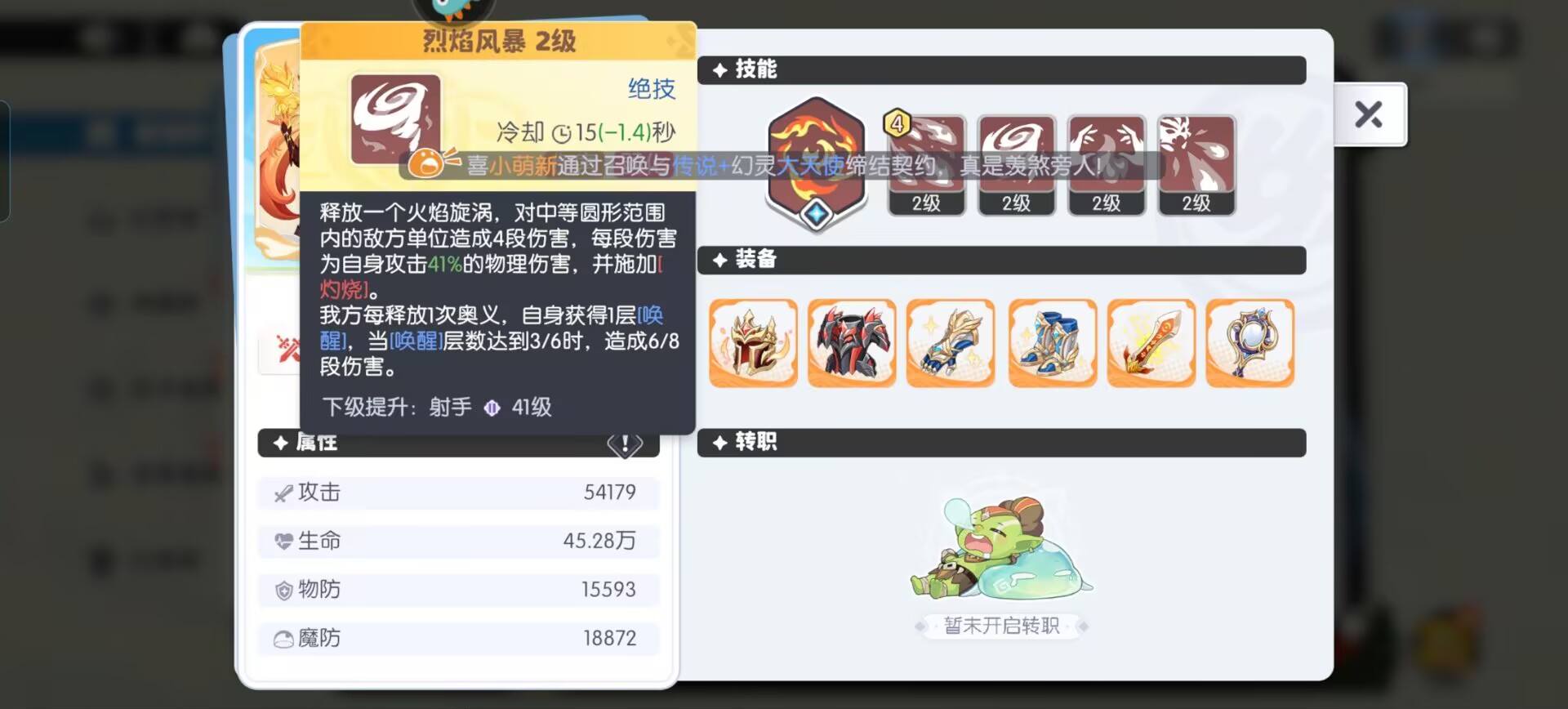Tap the scrolling announcement banner
This screenshot has height=709, width=1568.
(782, 166)
